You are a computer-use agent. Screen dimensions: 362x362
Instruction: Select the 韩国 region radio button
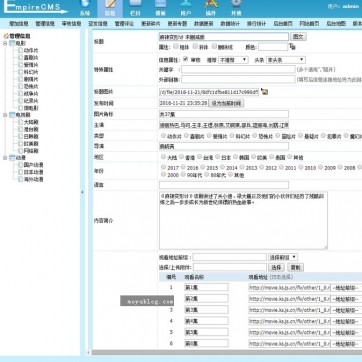(x=236, y=156)
